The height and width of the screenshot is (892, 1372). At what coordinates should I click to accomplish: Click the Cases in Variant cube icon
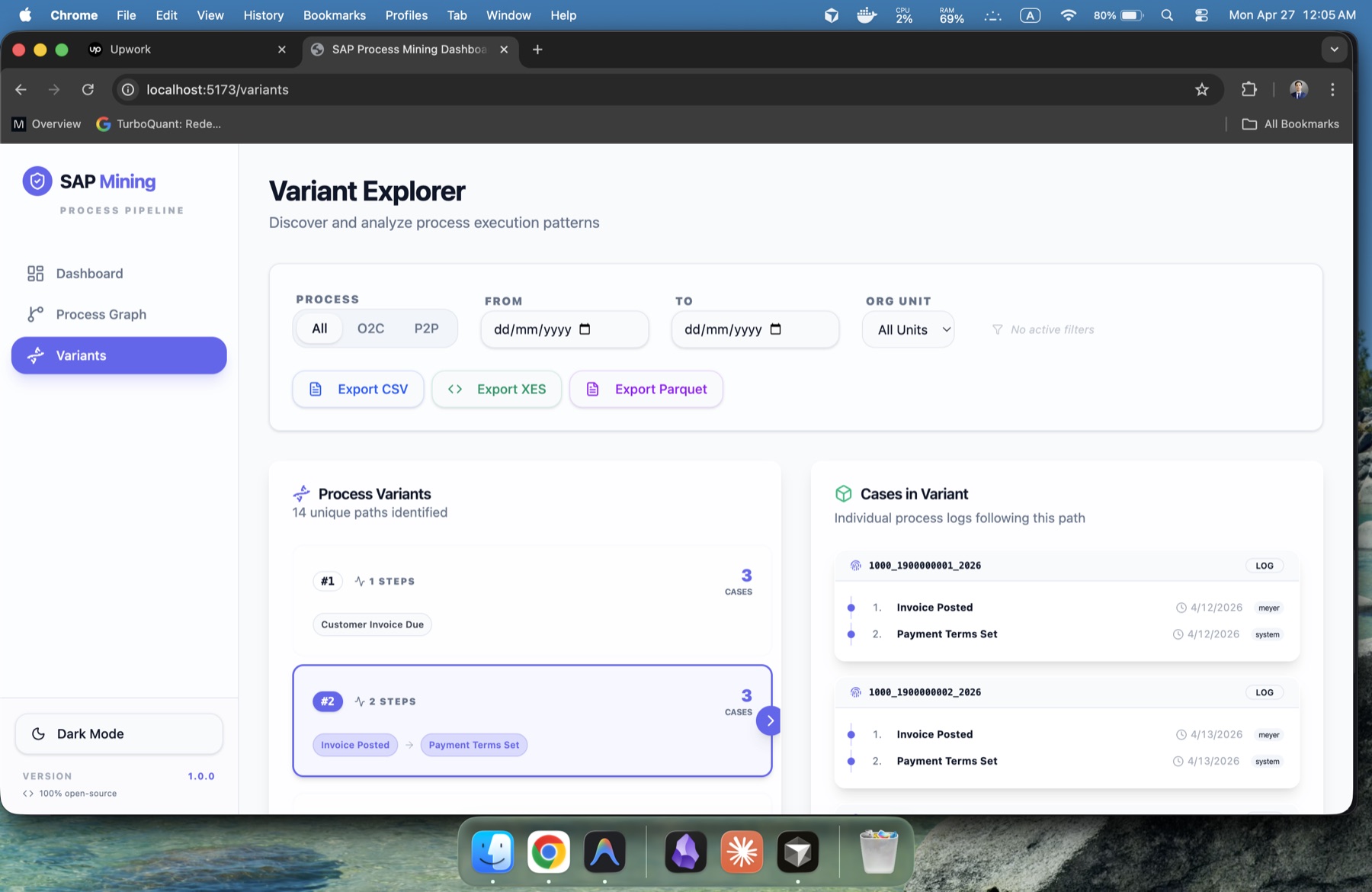(x=843, y=494)
